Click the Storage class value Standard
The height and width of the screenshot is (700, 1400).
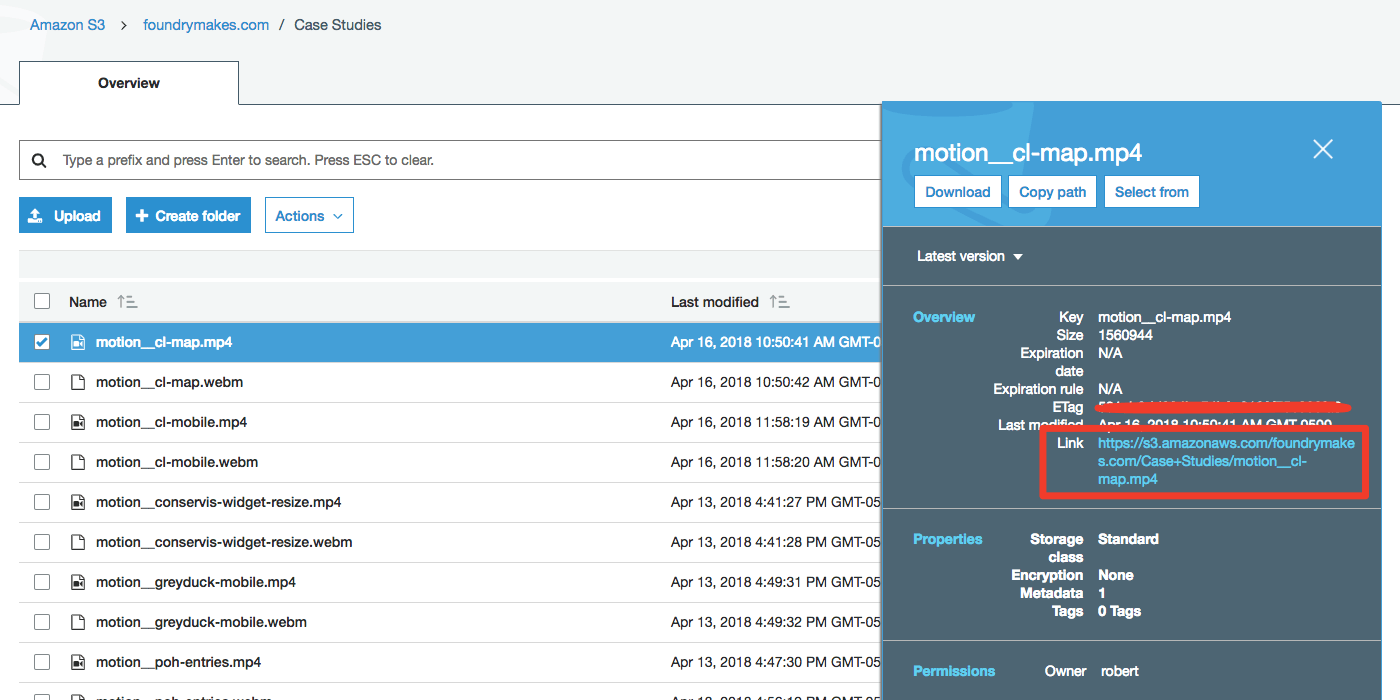[x=1128, y=539]
